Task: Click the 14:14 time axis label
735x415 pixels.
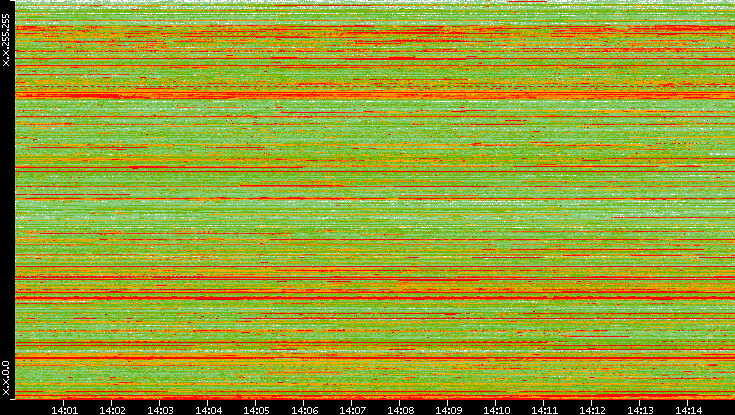Action: (x=688, y=410)
